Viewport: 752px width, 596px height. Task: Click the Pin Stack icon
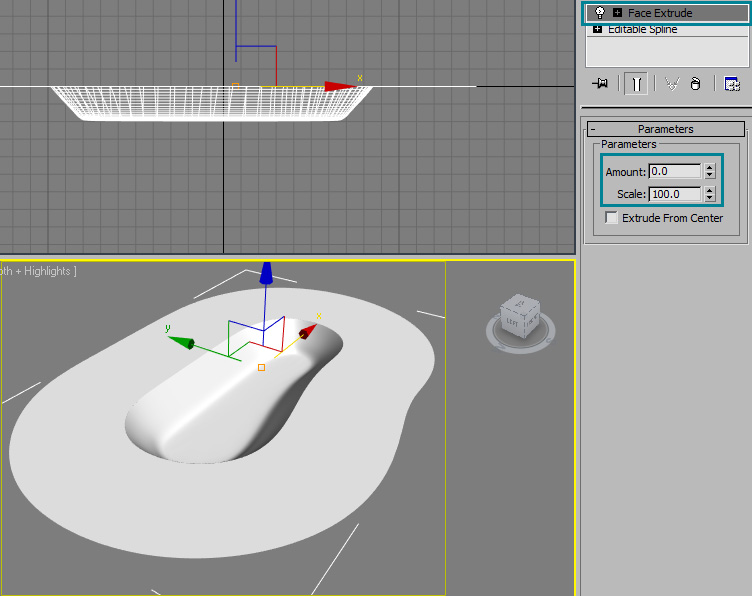pyautogui.click(x=600, y=85)
